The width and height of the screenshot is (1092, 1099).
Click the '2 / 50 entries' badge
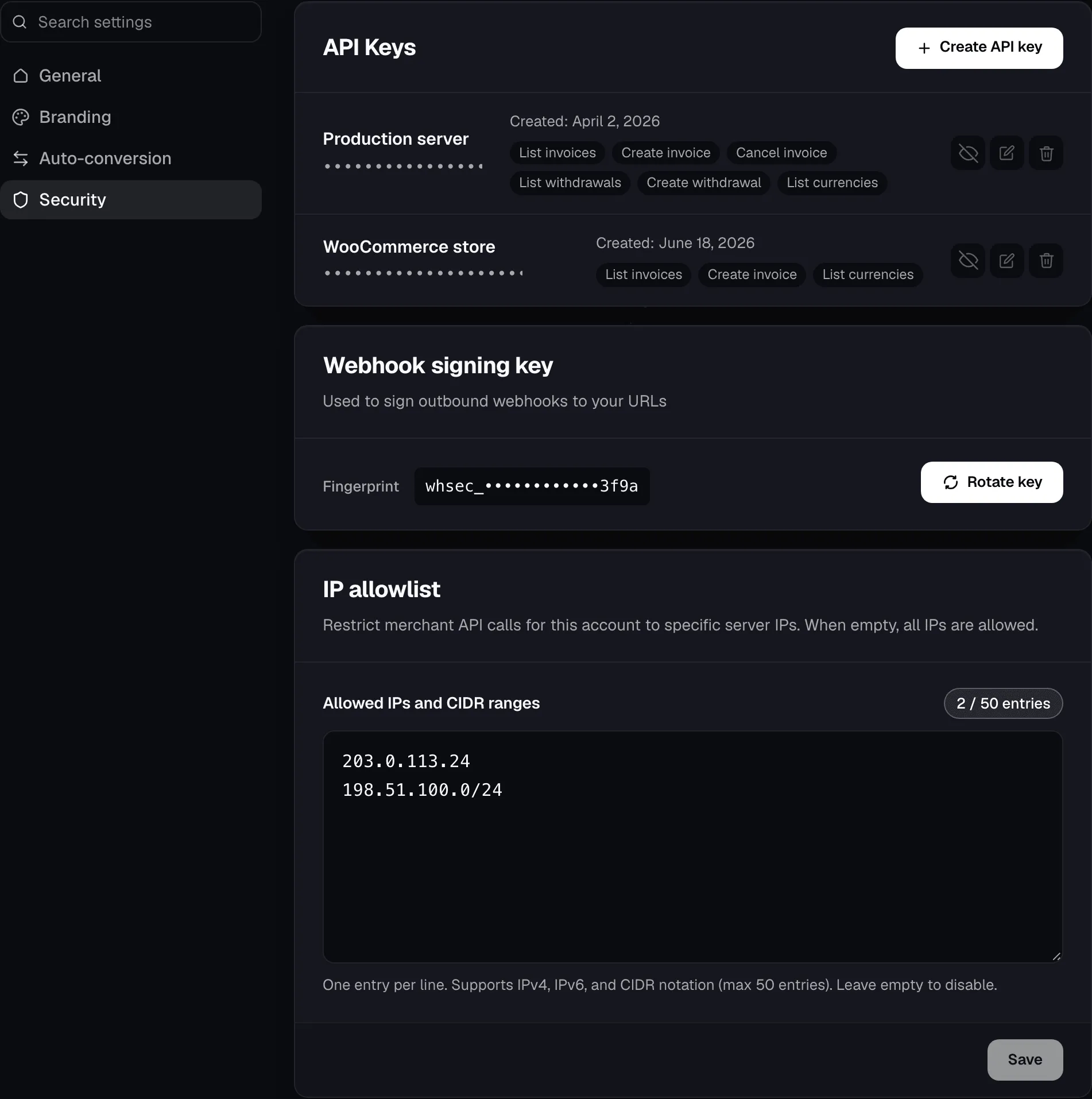click(x=1003, y=703)
